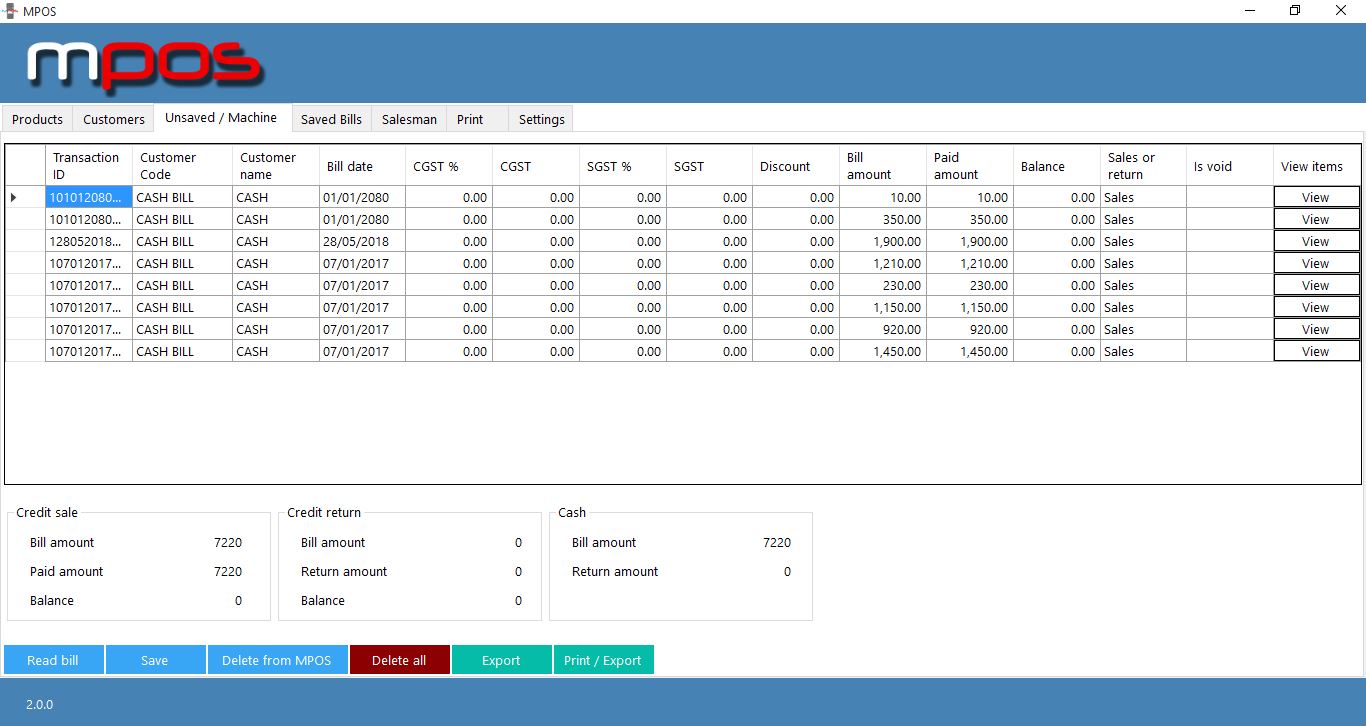Select the row dated 28/05/2018

coord(356,242)
